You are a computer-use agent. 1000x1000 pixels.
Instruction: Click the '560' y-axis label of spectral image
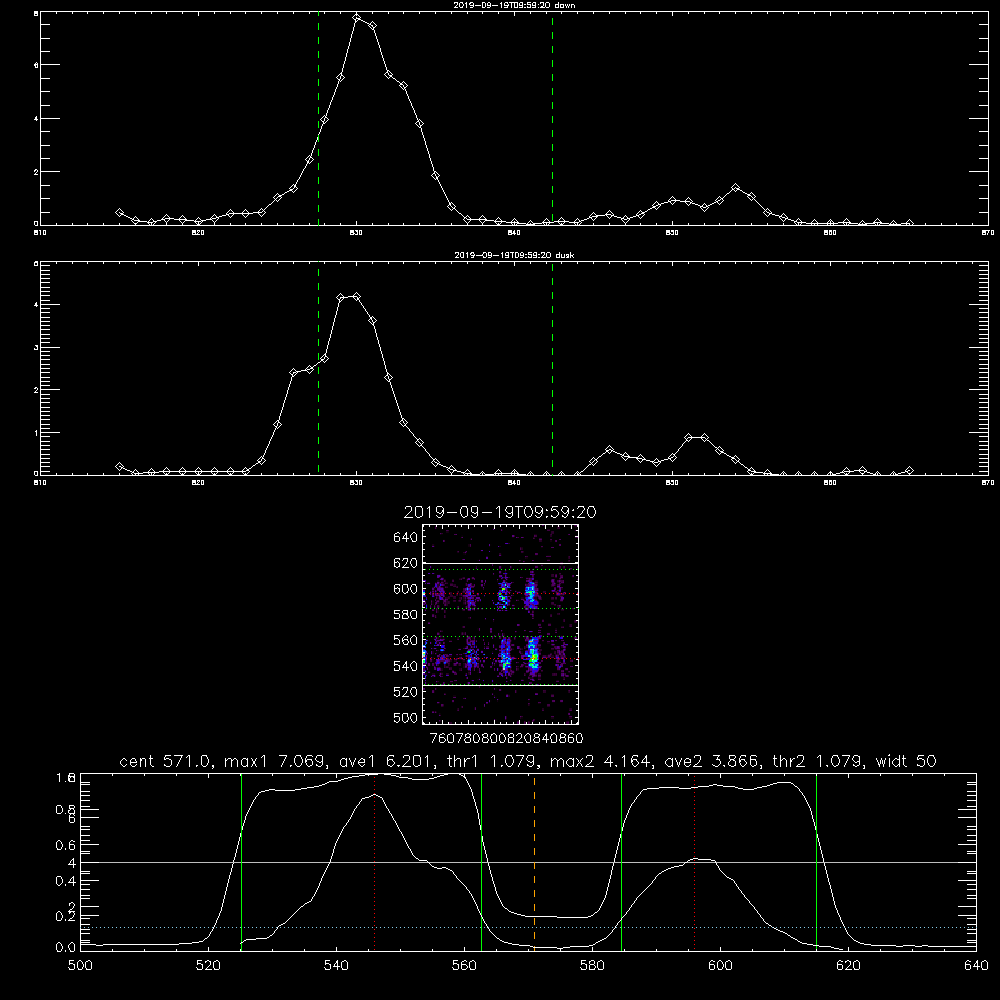tap(405, 640)
